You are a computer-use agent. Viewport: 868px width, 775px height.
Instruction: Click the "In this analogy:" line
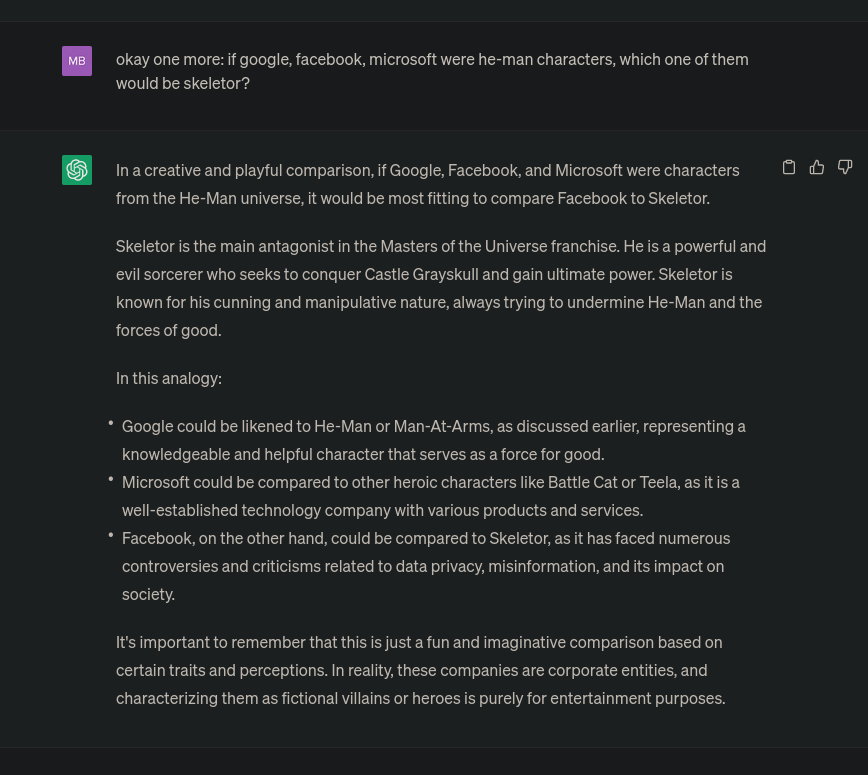pos(169,378)
